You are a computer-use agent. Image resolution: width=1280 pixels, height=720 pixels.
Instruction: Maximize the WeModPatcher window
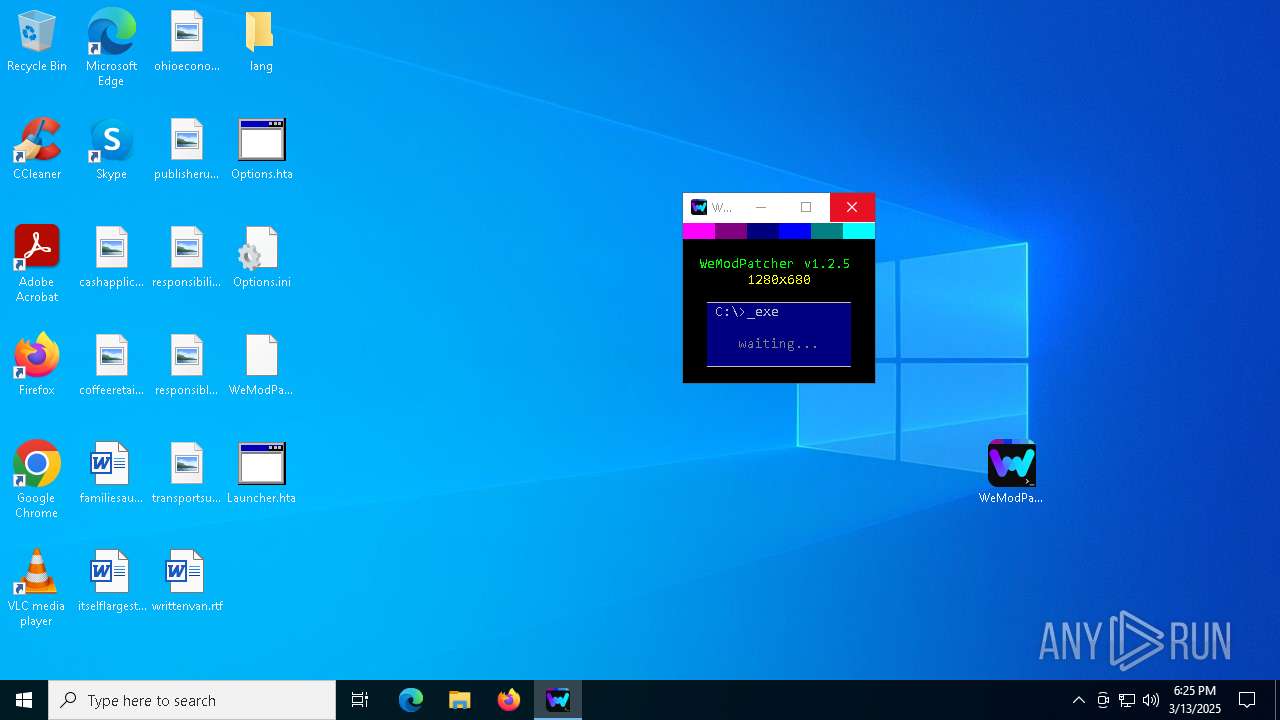tap(806, 207)
